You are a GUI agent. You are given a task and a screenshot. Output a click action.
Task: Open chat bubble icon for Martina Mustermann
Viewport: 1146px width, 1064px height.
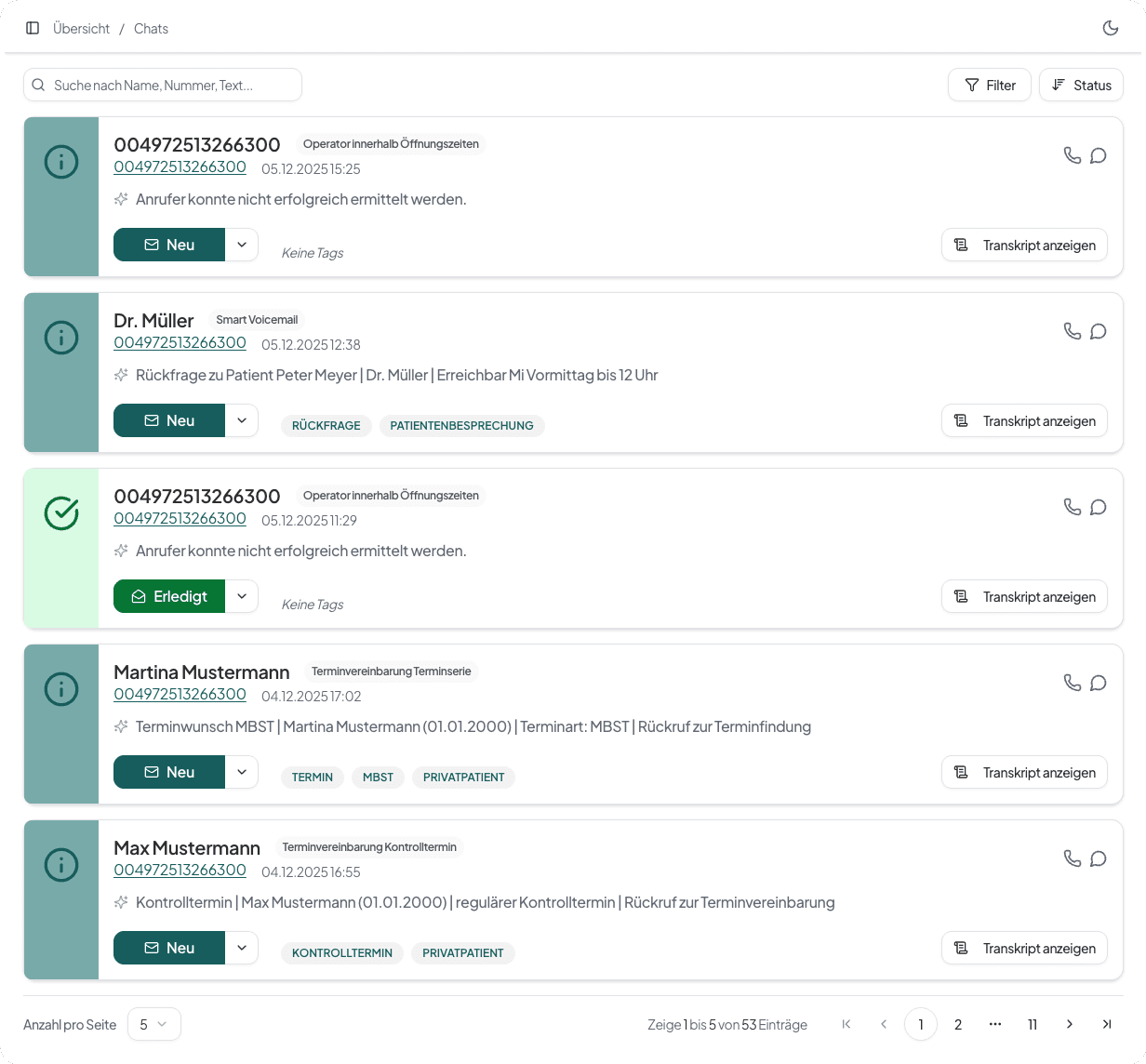coord(1098,683)
